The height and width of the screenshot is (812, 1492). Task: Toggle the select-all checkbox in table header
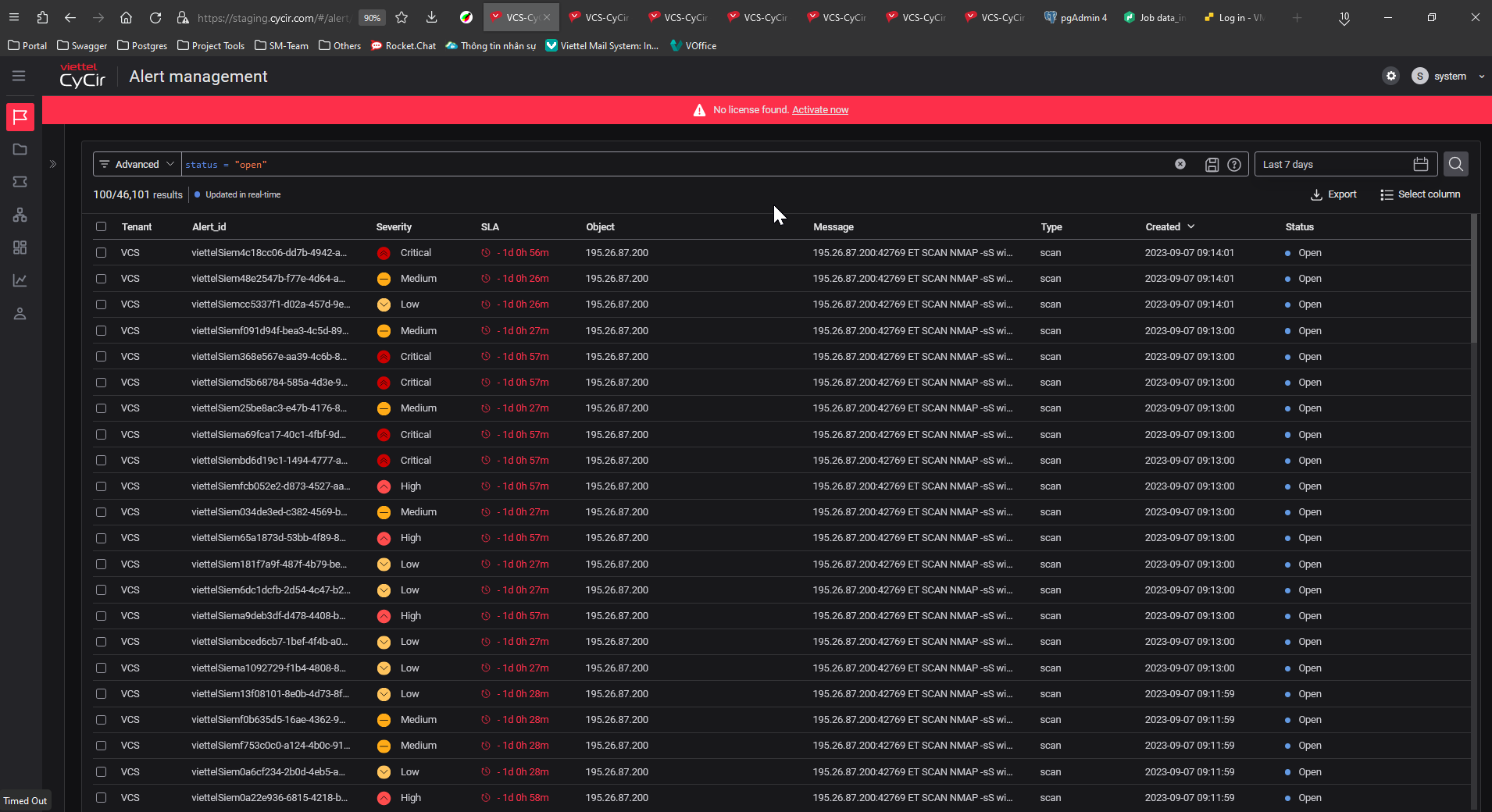[x=102, y=226]
